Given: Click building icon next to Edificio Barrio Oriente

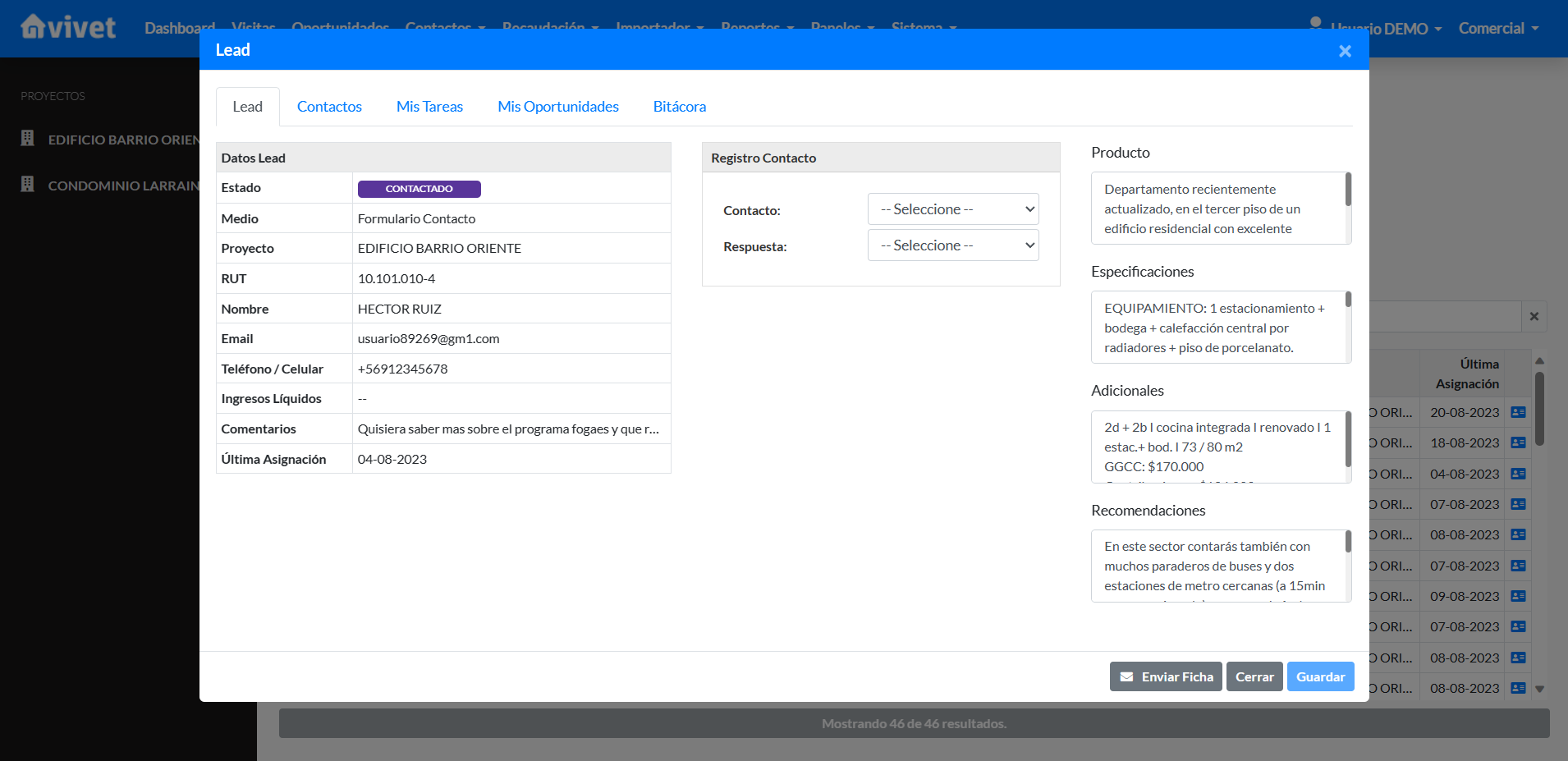Looking at the screenshot, I should [28, 139].
